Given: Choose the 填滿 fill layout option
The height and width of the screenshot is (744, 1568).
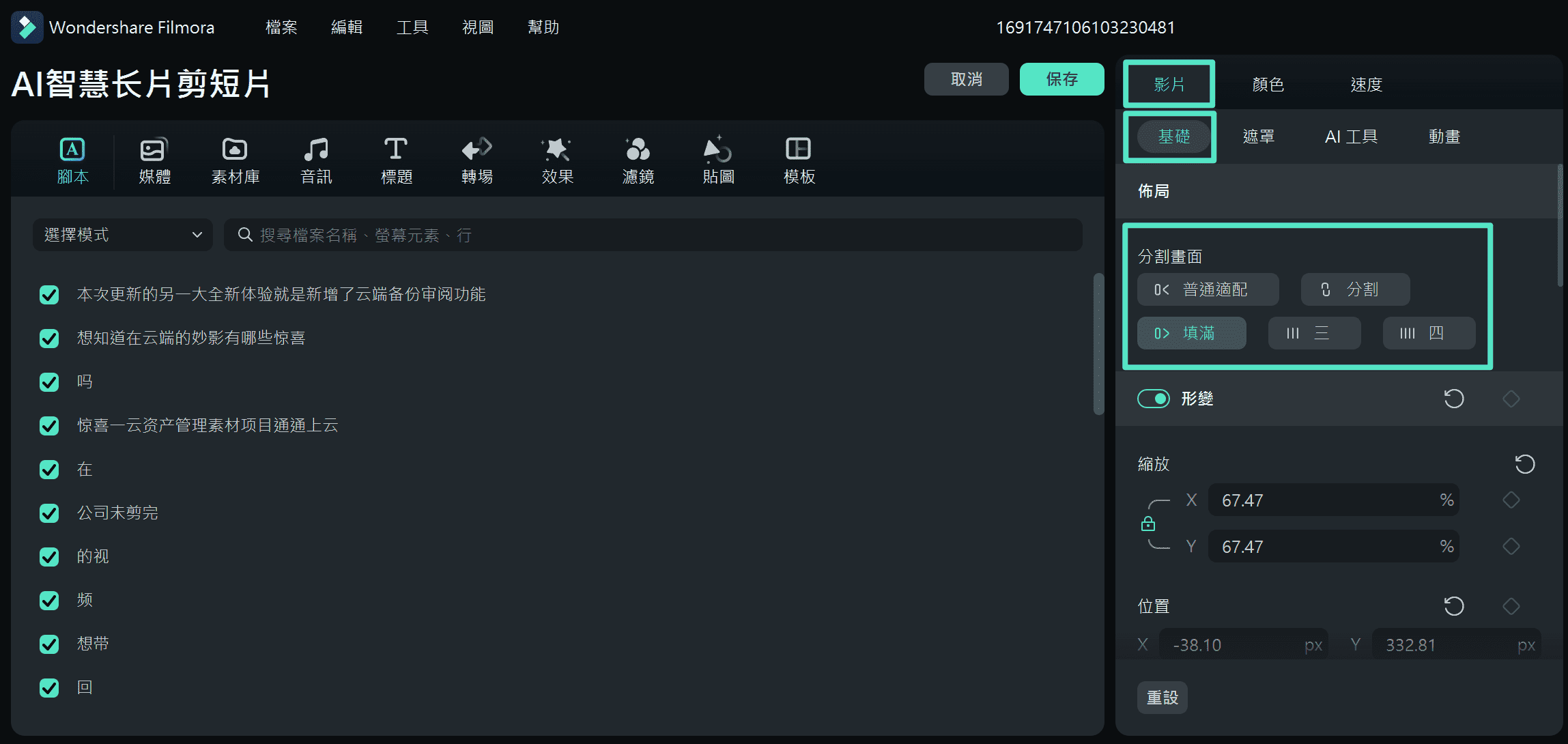Looking at the screenshot, I should click(x=1192, y=333).
